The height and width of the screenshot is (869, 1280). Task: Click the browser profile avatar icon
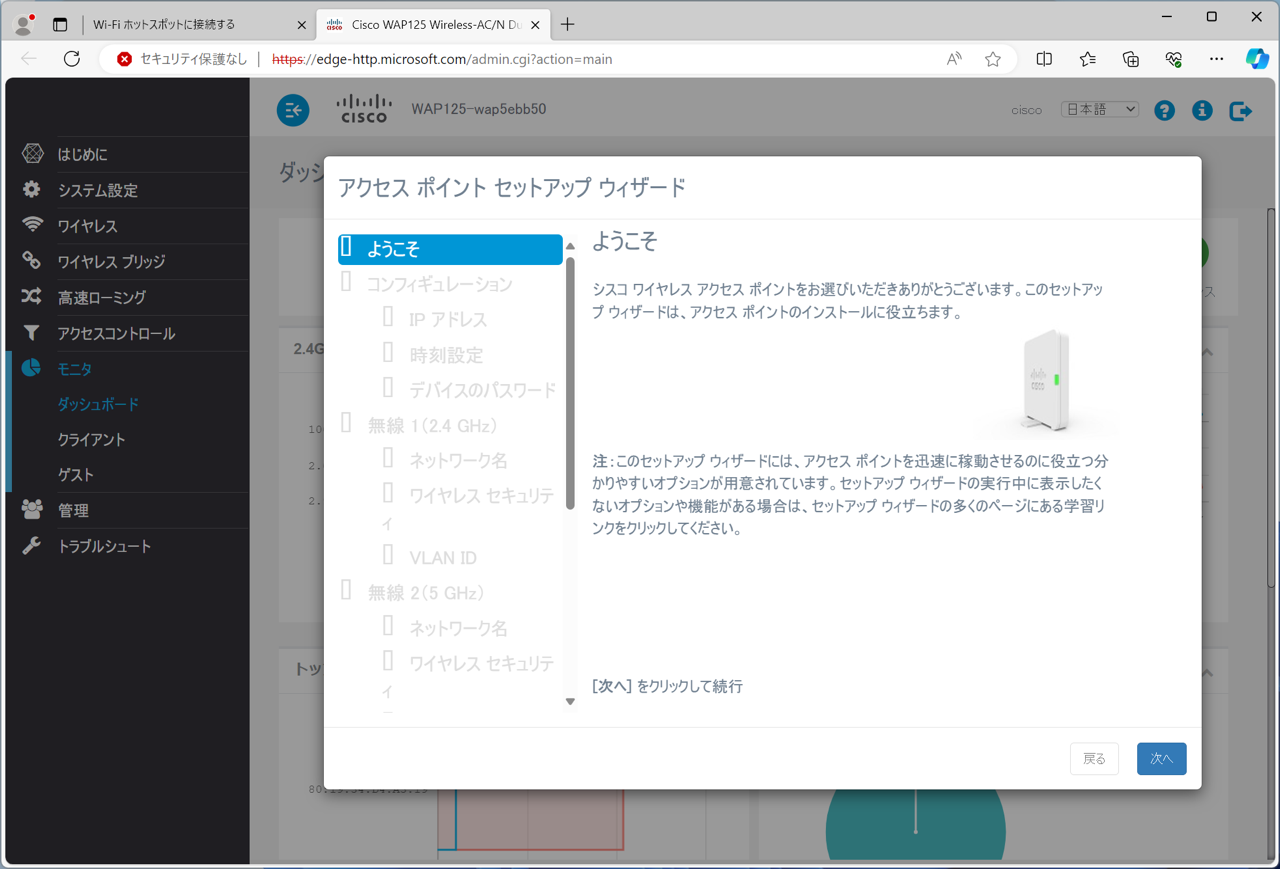[24, 24]
